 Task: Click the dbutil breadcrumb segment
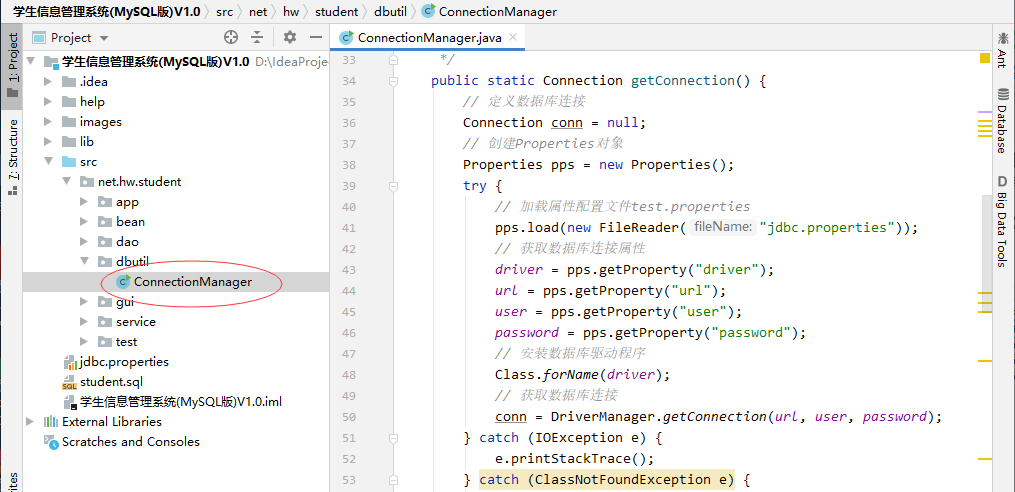coord(390,12)
